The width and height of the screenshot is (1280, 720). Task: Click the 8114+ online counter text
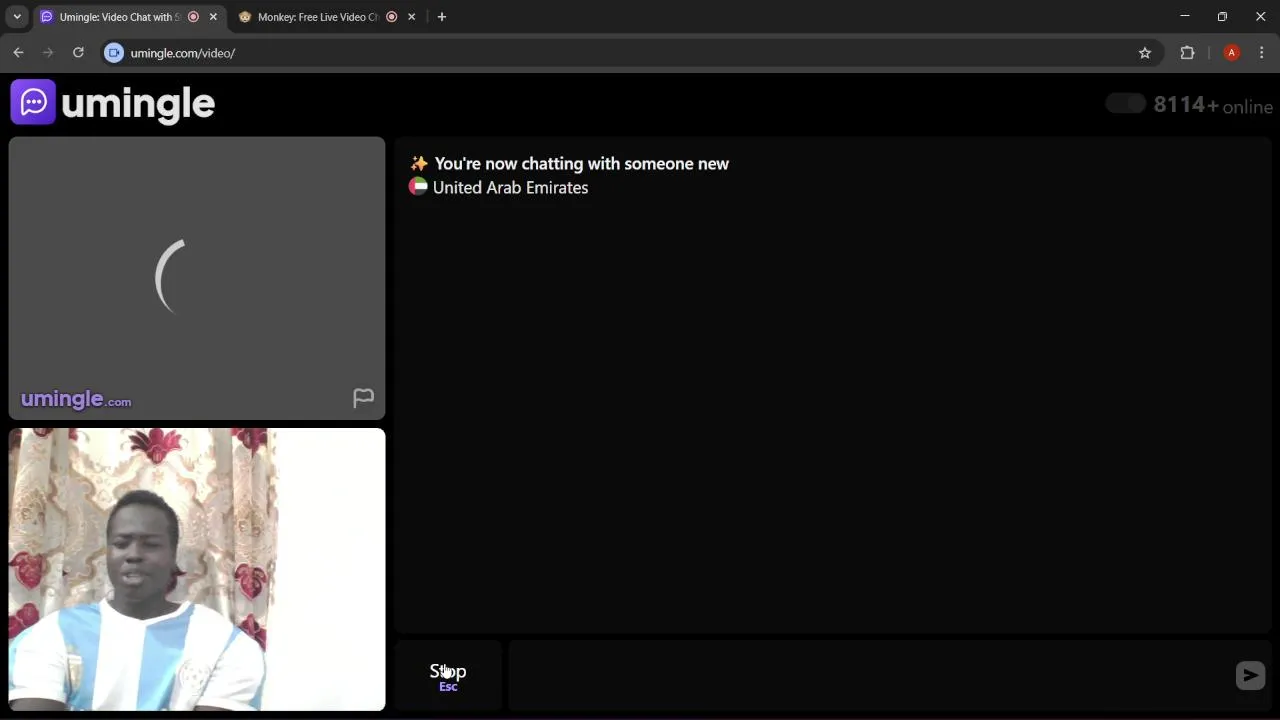click(x=1213, y=105)
